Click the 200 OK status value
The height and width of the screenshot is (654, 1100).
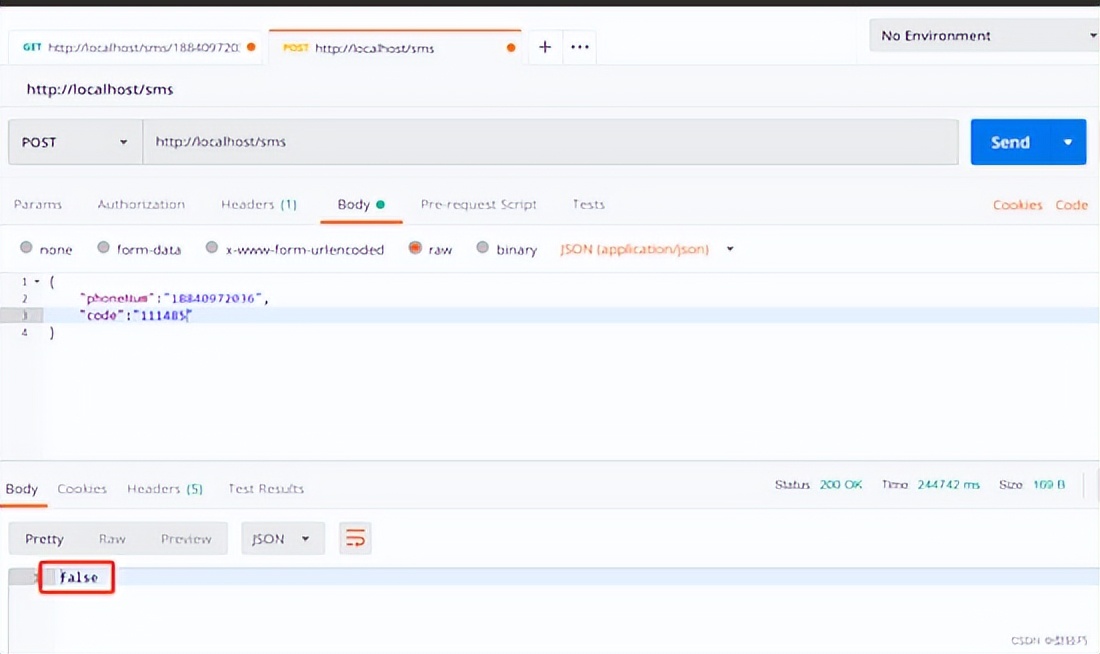(840, 484)
